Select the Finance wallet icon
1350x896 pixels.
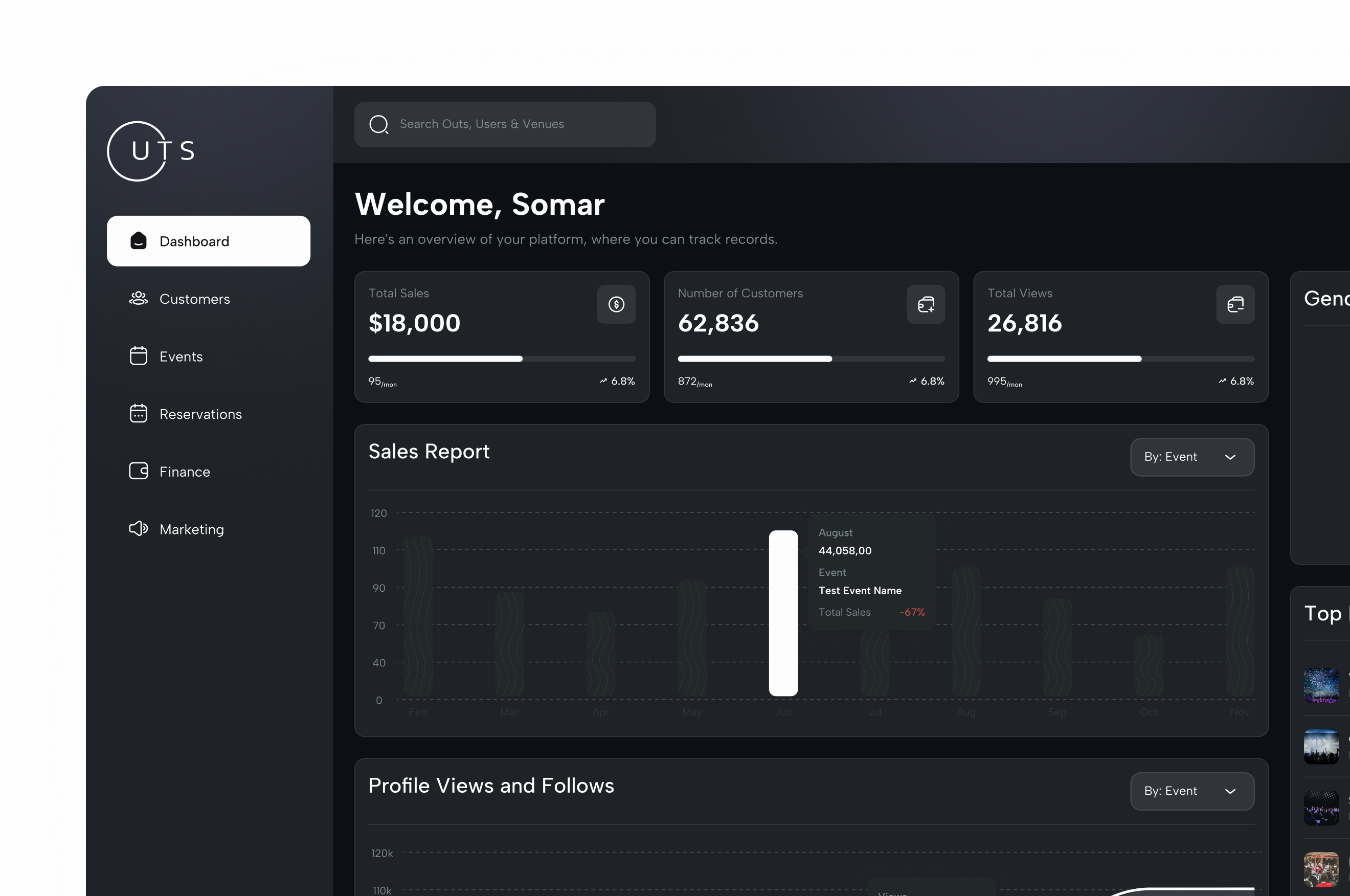click(x=138, y=471)
